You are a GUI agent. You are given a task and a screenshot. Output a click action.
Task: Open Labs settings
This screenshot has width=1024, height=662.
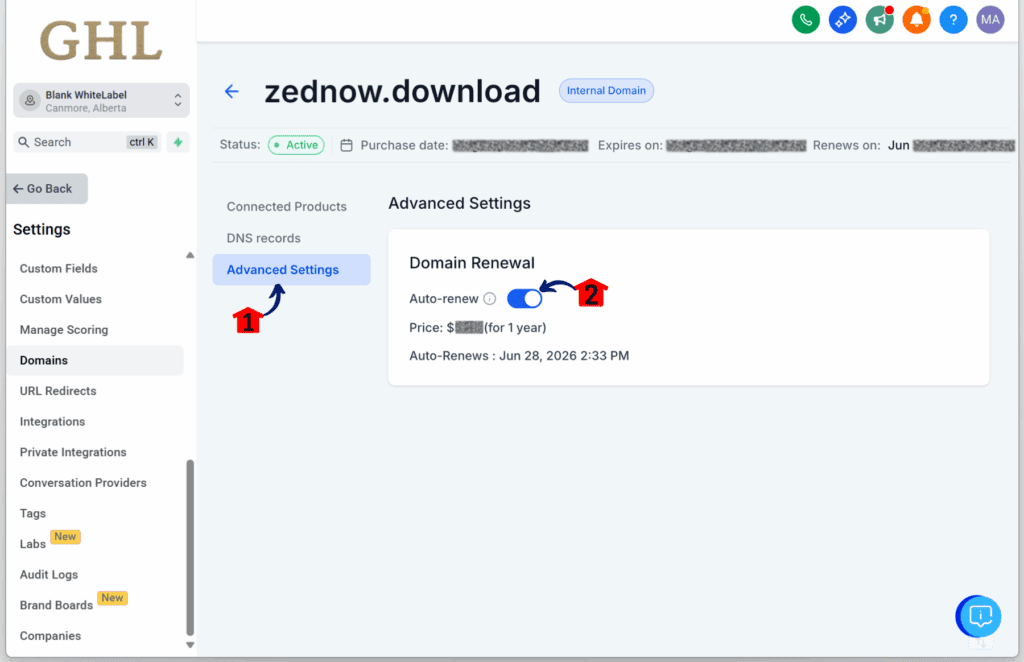pos(33,544)
